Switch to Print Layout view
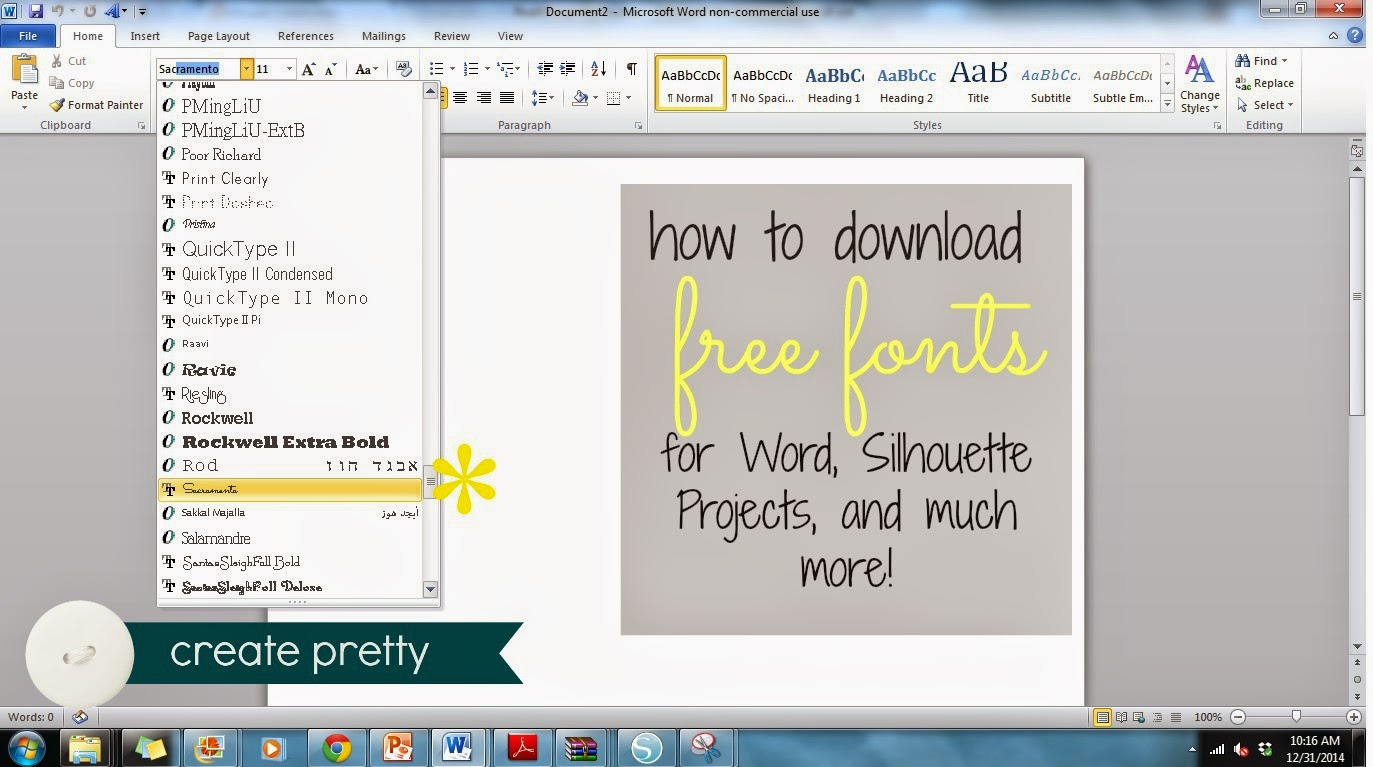Image resolution: width=1373 pixels, height=767 pixels. click(1103, 717)
